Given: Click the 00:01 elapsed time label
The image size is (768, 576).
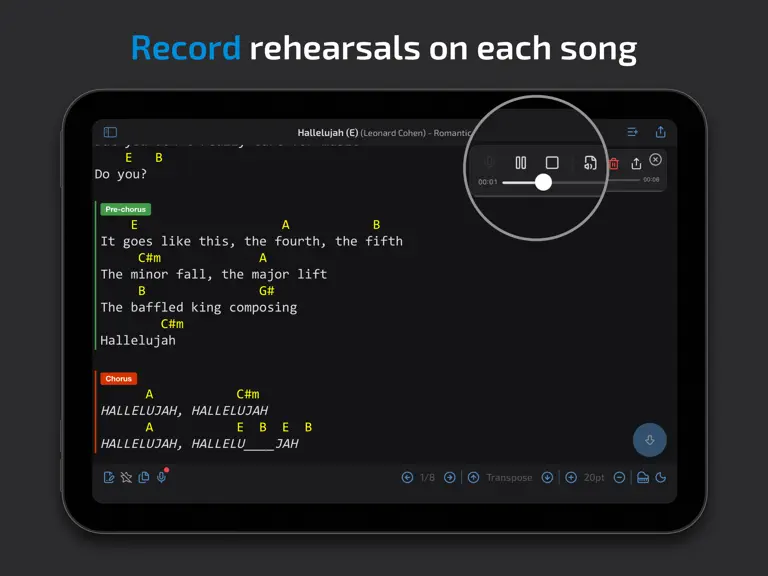Looking at the screenshot, I should tap(487, 182).
